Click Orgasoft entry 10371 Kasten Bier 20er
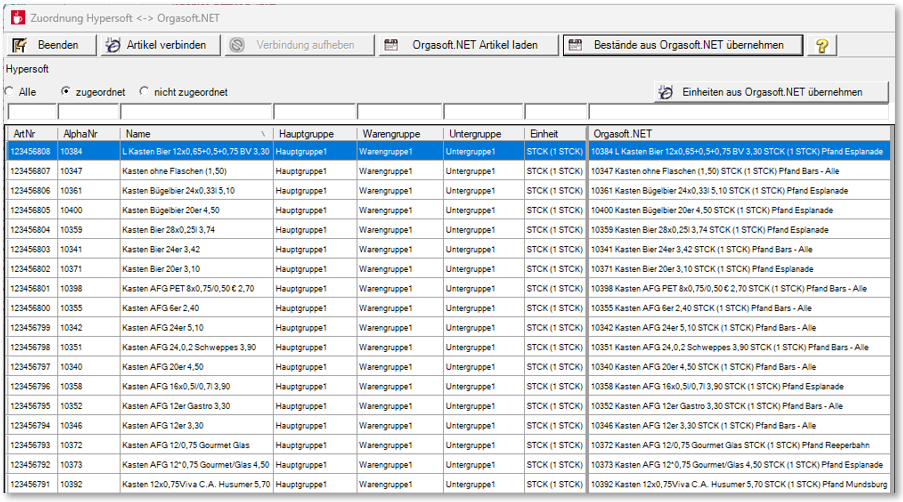 pyautogui.click(x=739, y=269)
